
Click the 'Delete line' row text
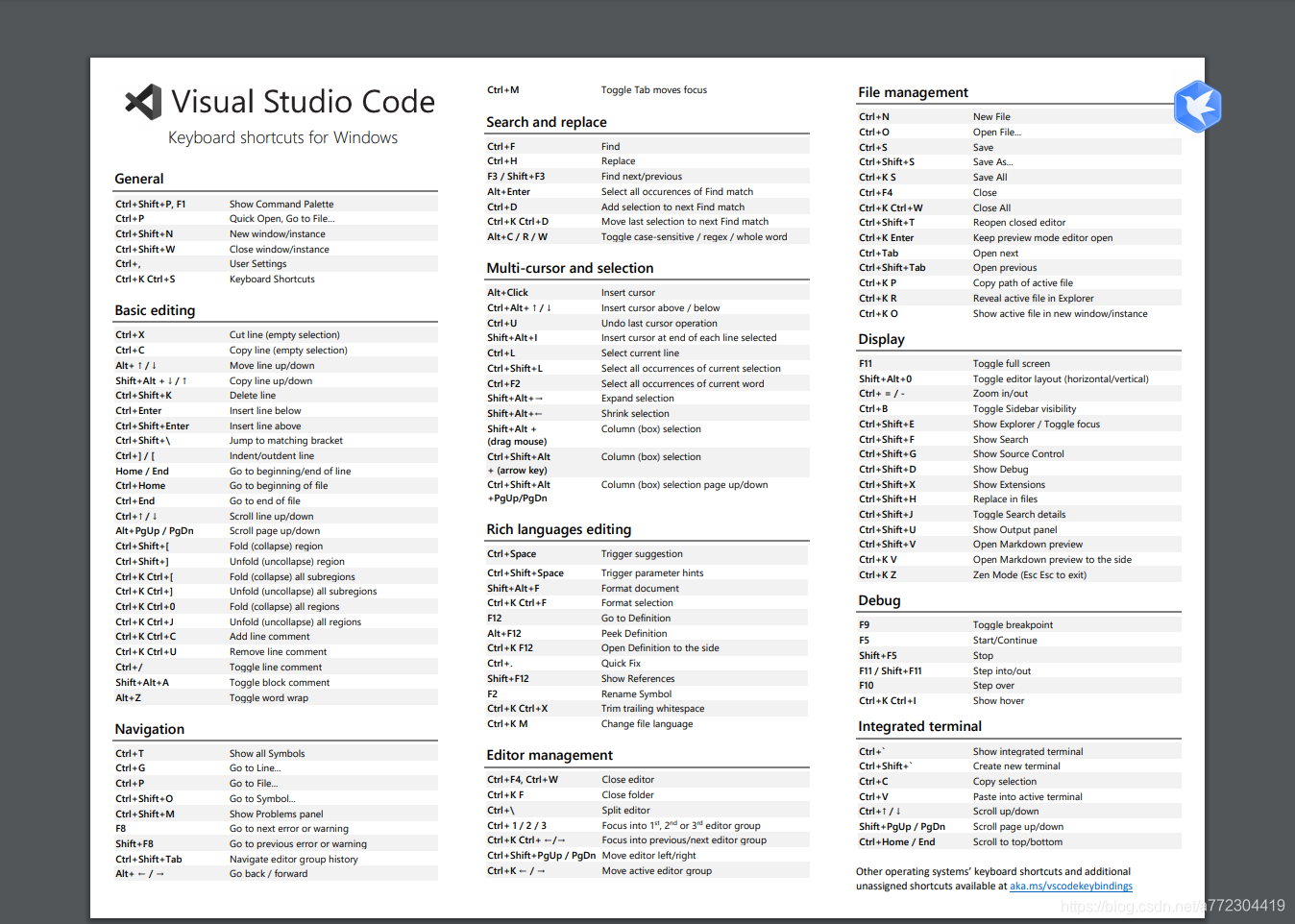tap(253, 396)
